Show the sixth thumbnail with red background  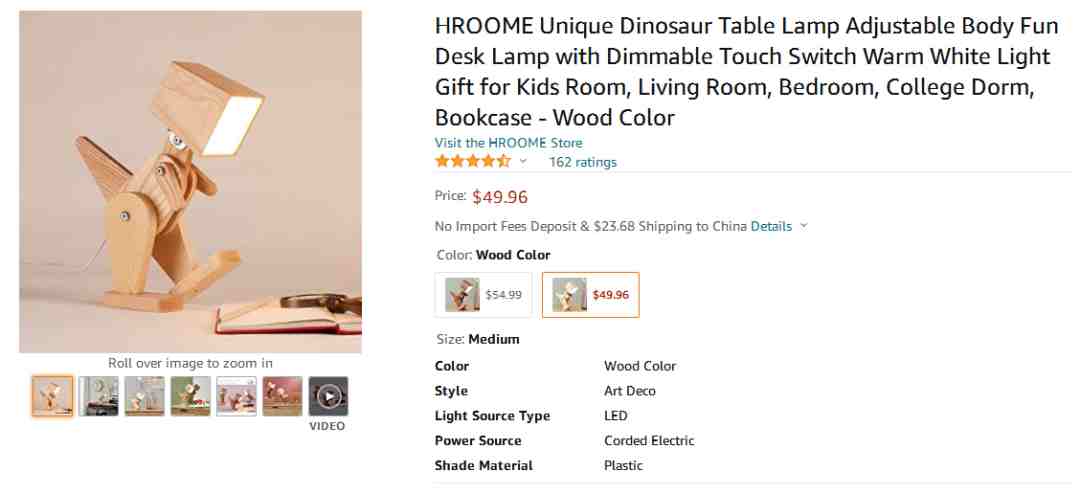click(282, 396)
